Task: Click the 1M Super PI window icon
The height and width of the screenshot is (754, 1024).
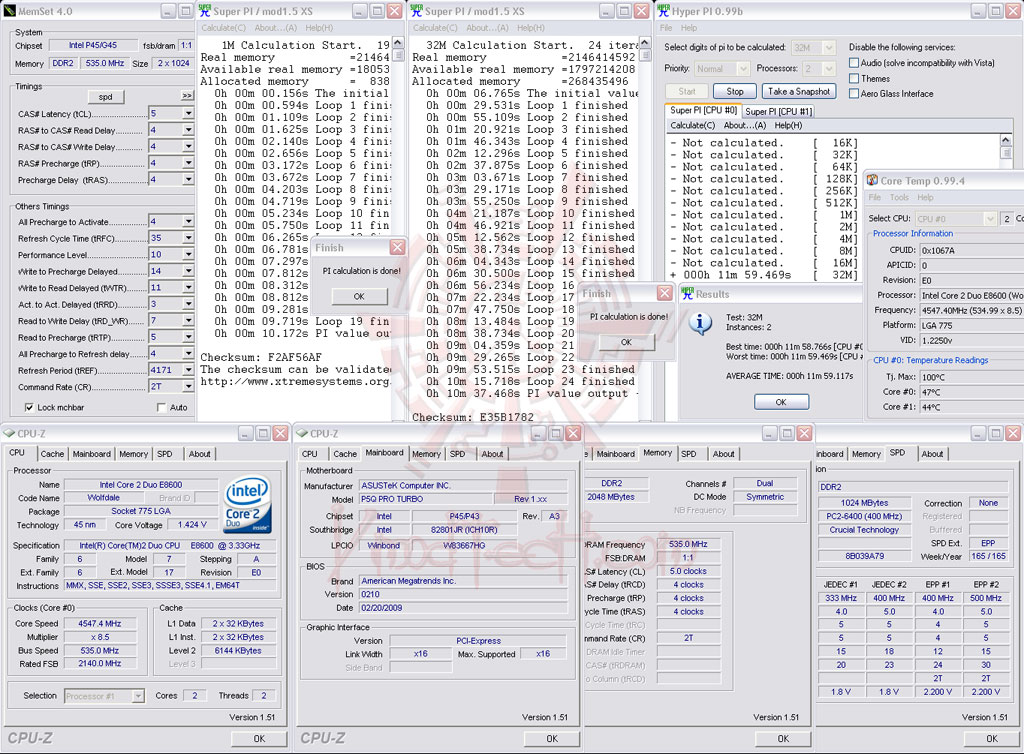Action: pyautogui.click(x=204, y=11)
